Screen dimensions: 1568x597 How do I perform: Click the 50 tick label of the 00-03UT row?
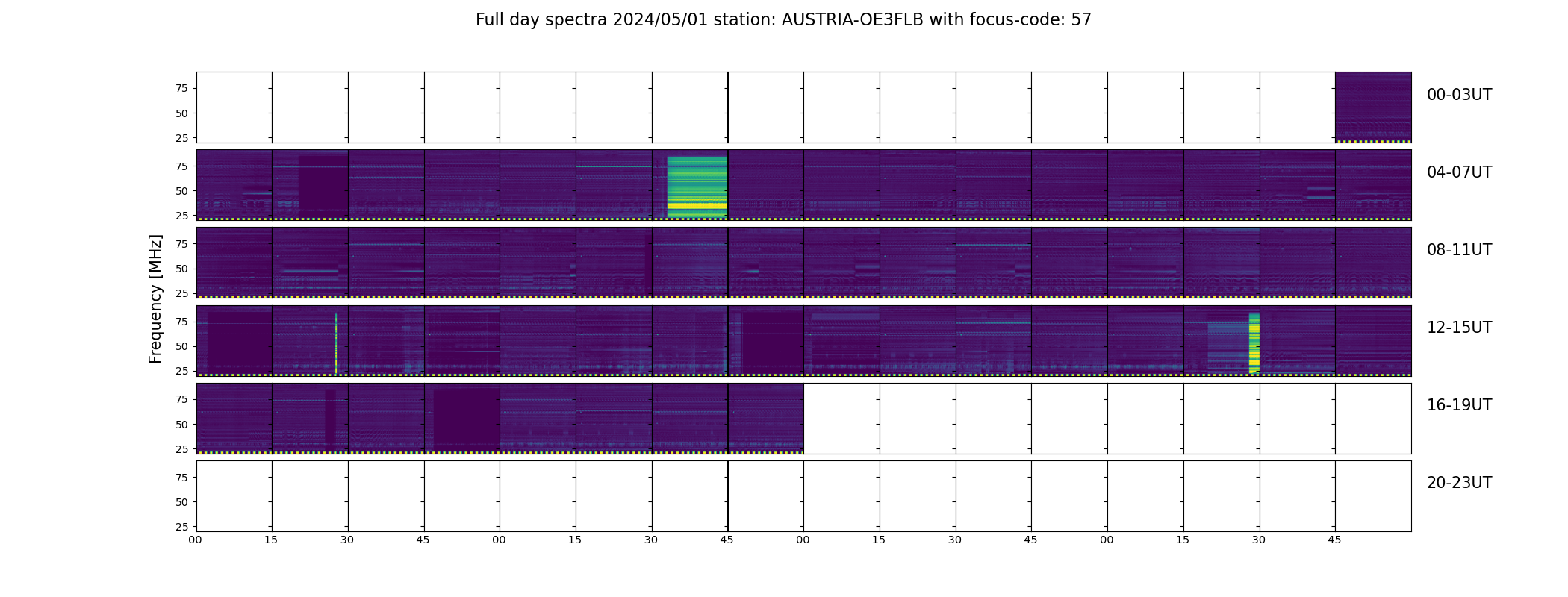pos(181,113)
